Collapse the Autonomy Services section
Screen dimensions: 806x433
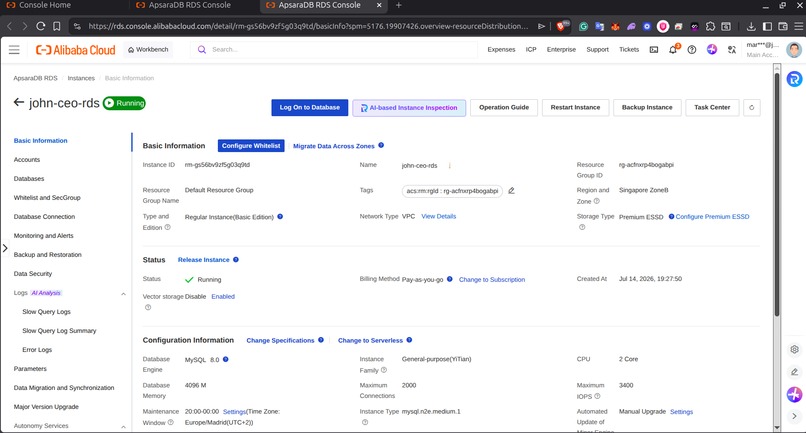(123, 426)
